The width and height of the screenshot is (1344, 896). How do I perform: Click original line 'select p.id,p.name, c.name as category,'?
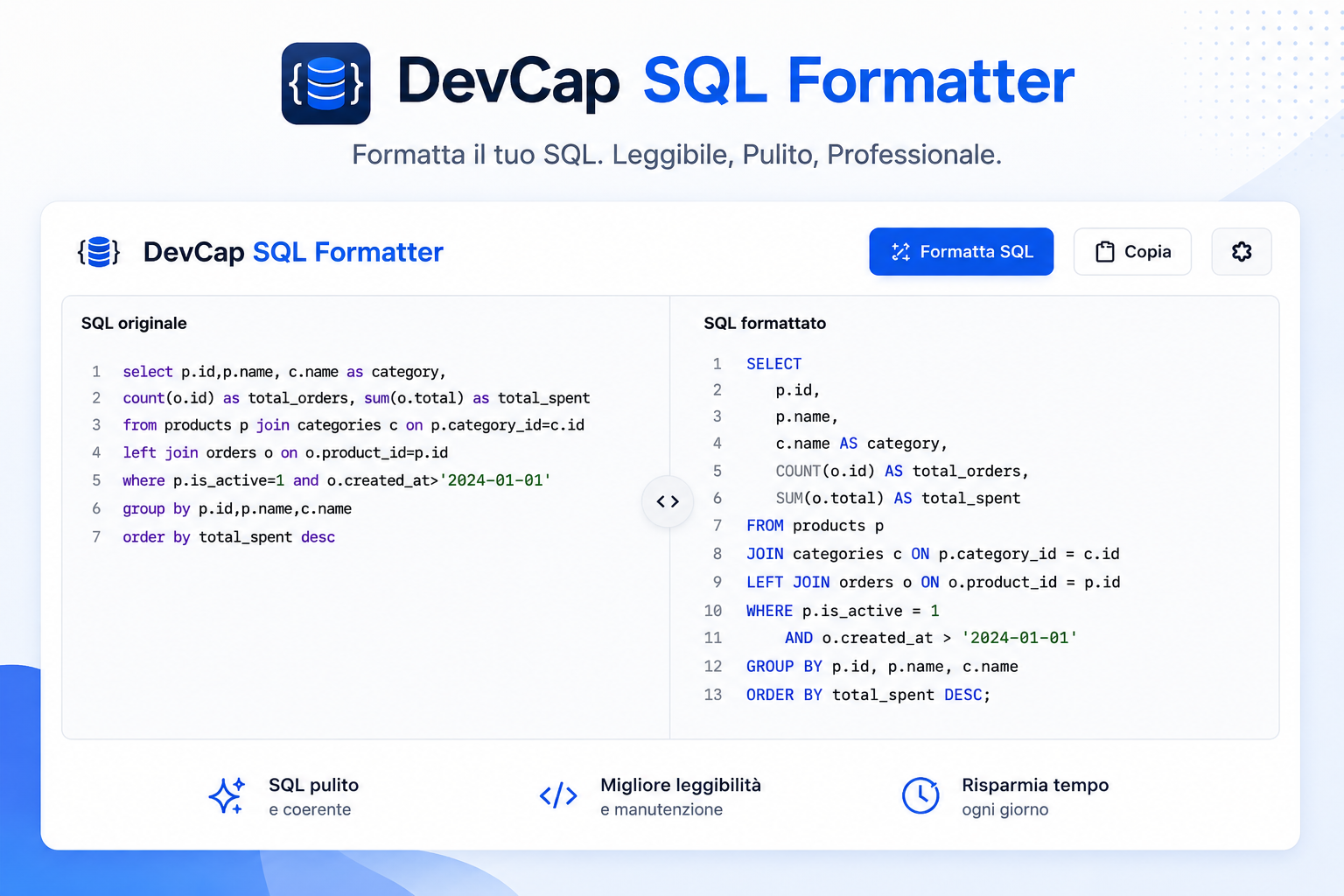pyautogui.click(x=284, y=372)
